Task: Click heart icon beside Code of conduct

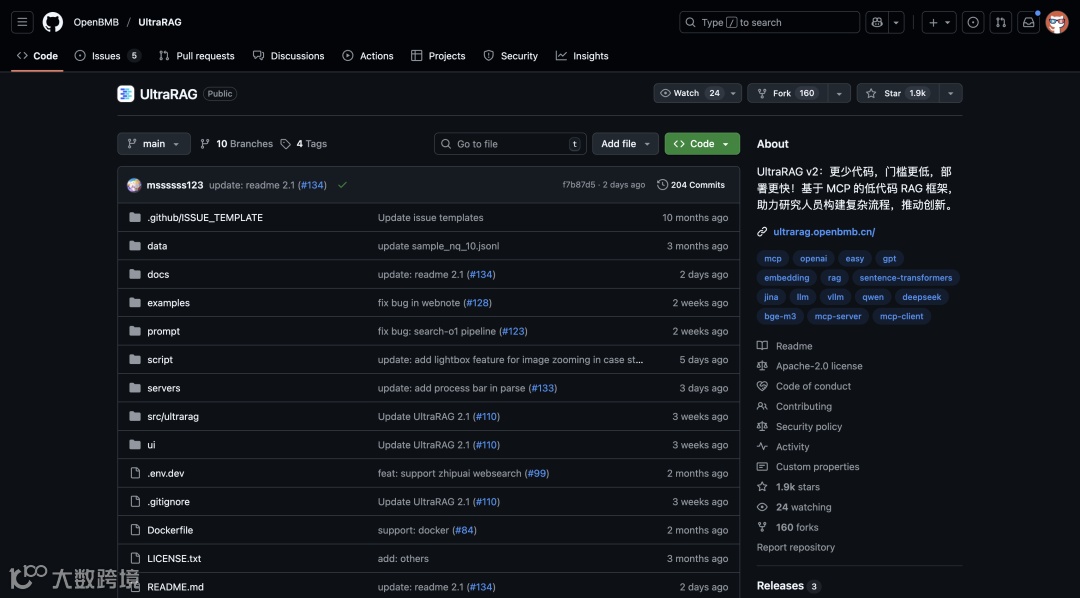Action: tap(762, 386)
